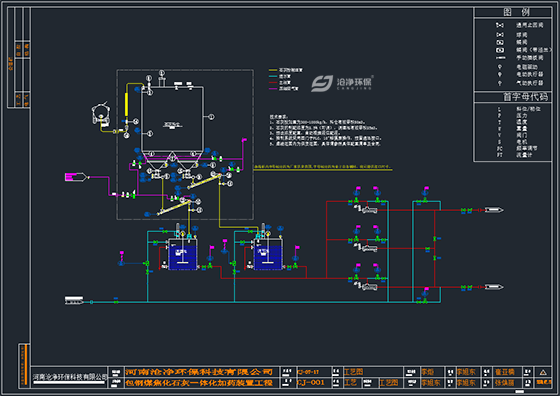This screenshot has width=560, height=396.
Task: Click the white water inlet connector at bottom left
Action: coord(74,300)
